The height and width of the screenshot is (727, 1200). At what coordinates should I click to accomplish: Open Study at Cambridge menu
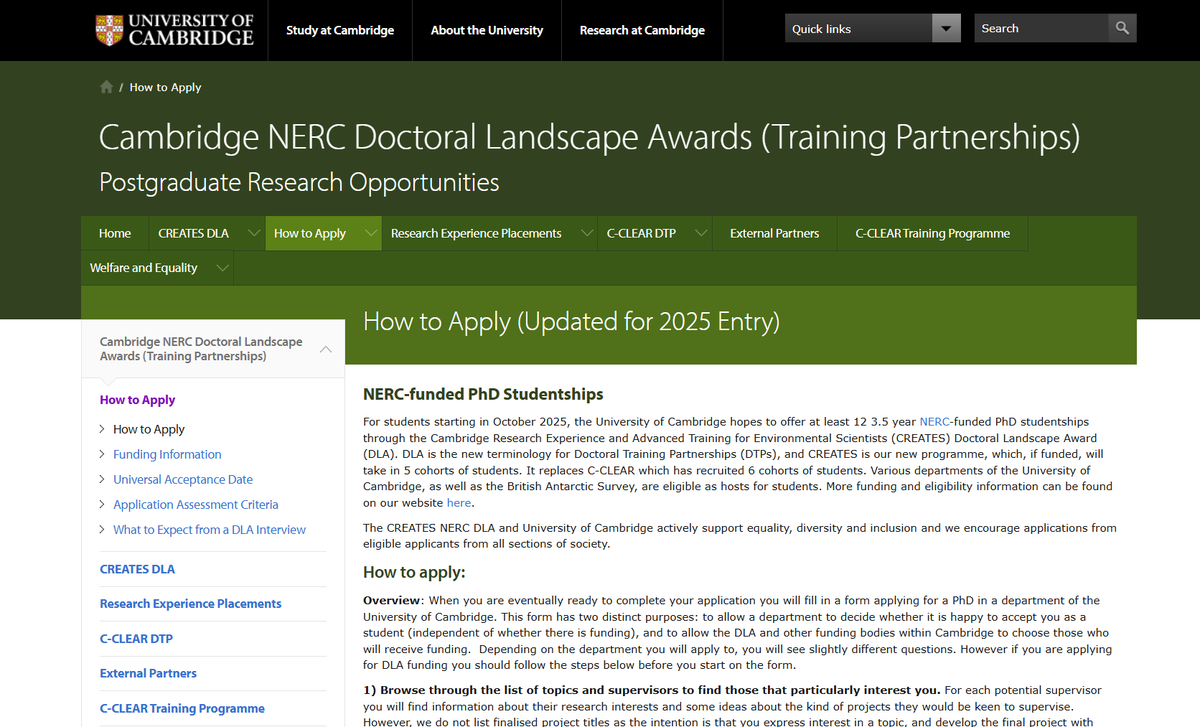[340, 30]
